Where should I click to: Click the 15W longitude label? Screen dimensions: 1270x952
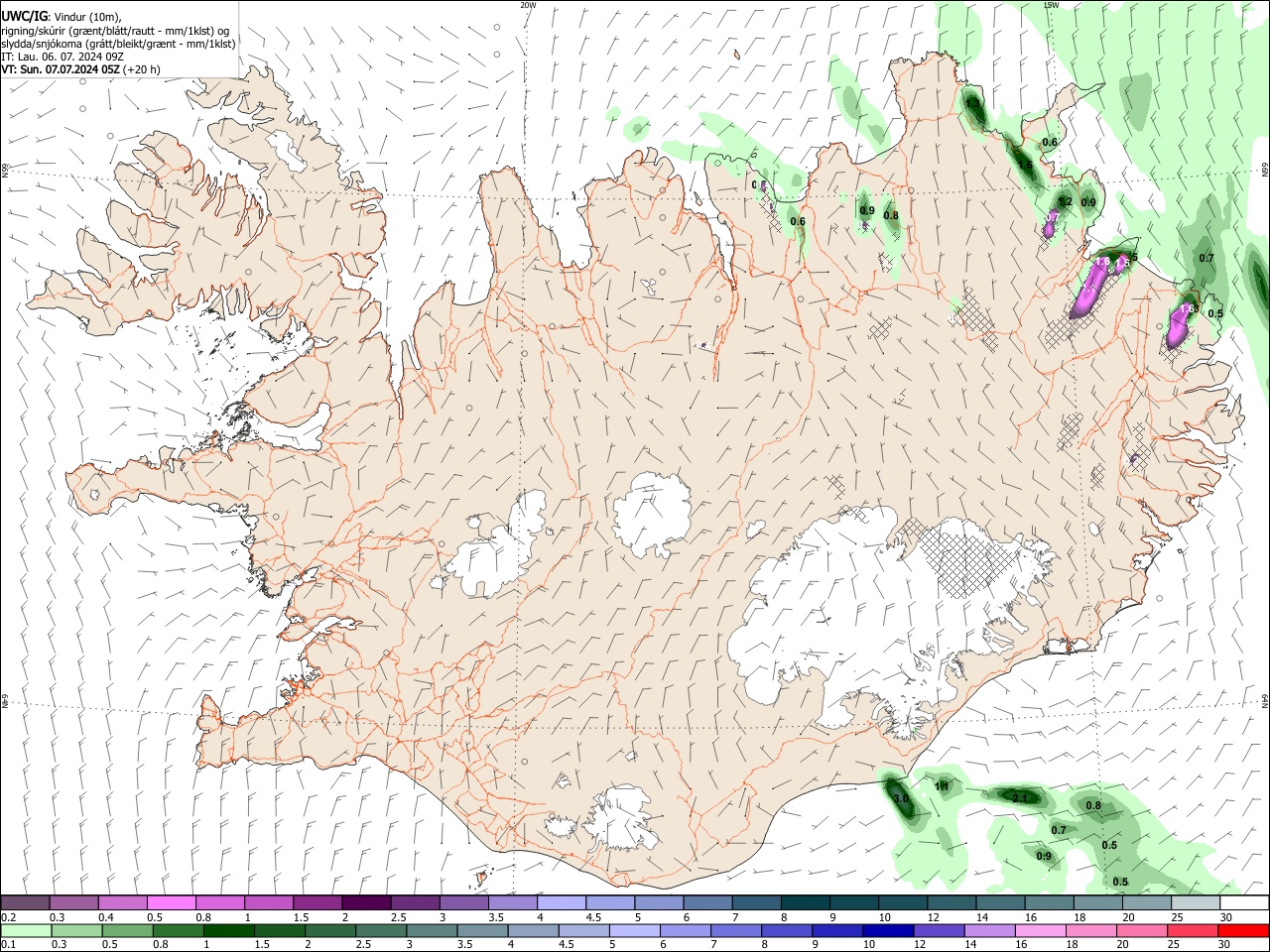click(x=1051, y=5)
